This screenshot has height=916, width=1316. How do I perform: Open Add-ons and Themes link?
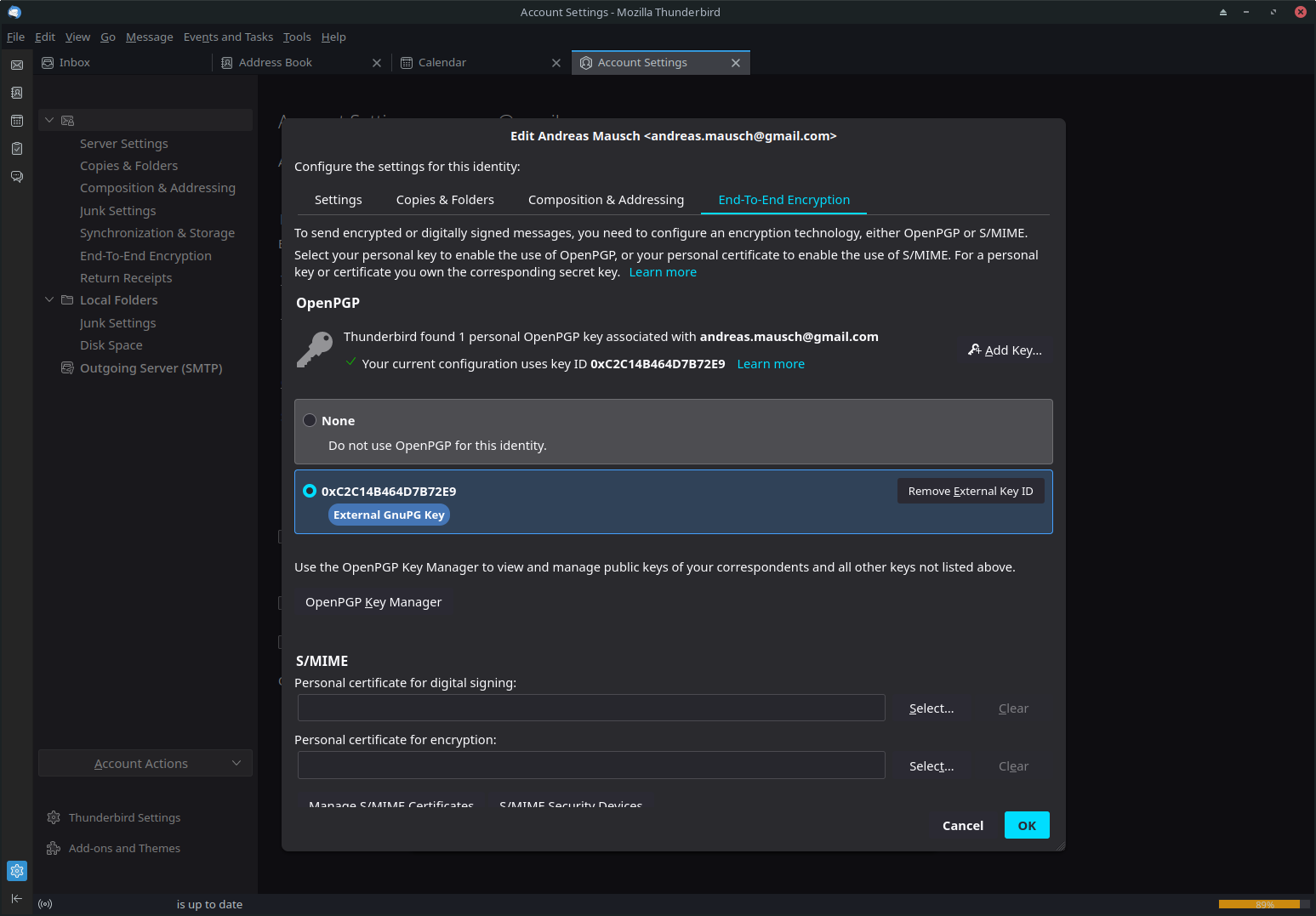(x=124, y=848)
